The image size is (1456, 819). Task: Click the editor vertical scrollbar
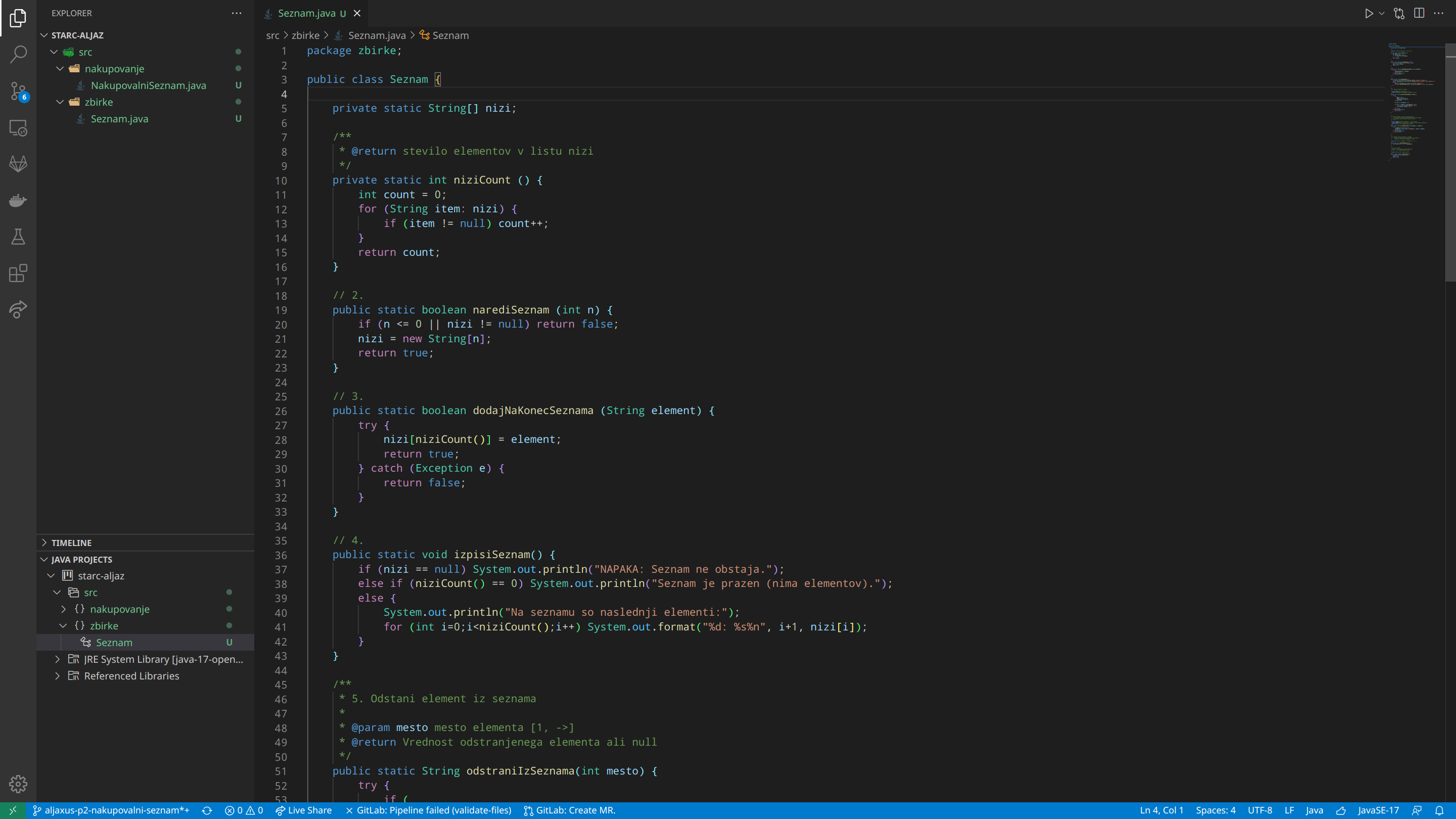(x=1450, y=163)
